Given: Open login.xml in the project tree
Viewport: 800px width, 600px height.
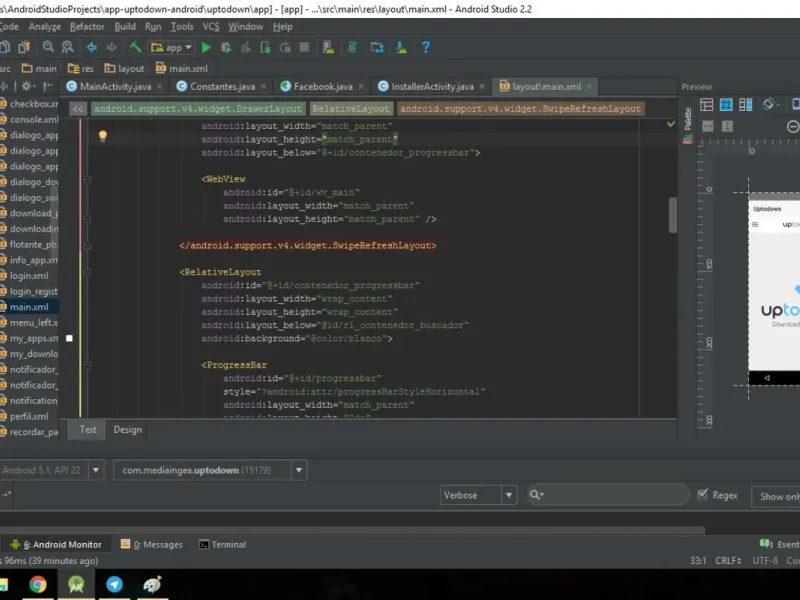Looking at the screenshot, I should tap(29, 275).
